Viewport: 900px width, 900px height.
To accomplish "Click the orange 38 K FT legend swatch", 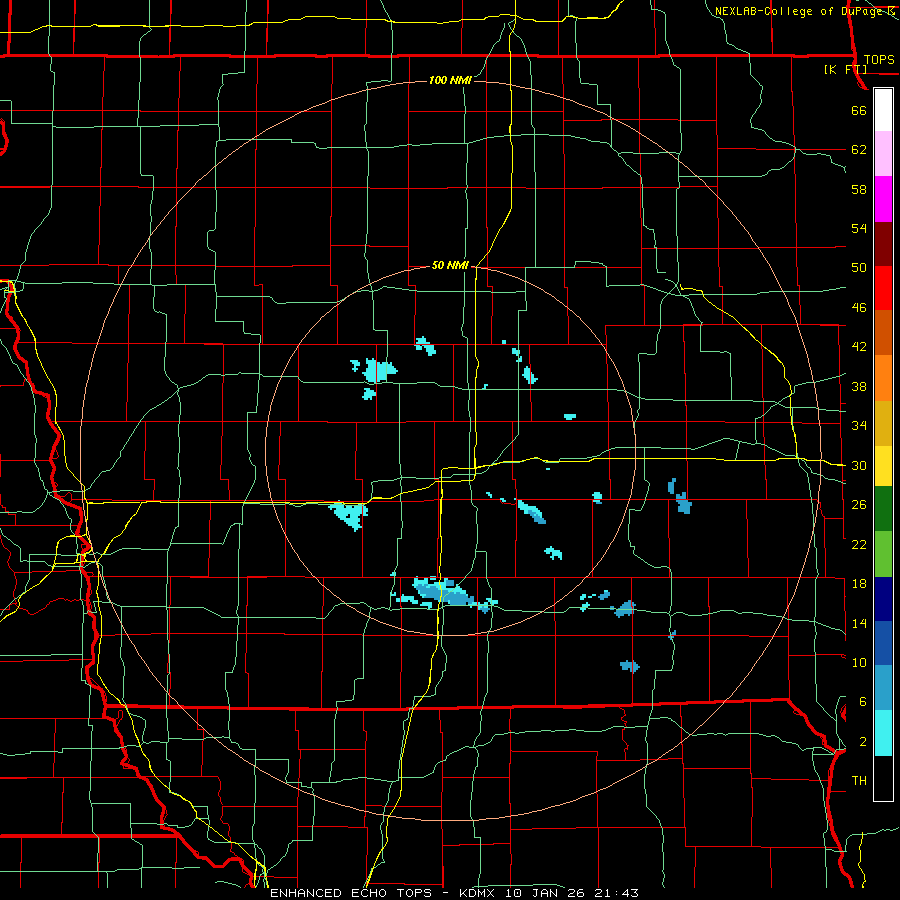I will tap(883, 378).
